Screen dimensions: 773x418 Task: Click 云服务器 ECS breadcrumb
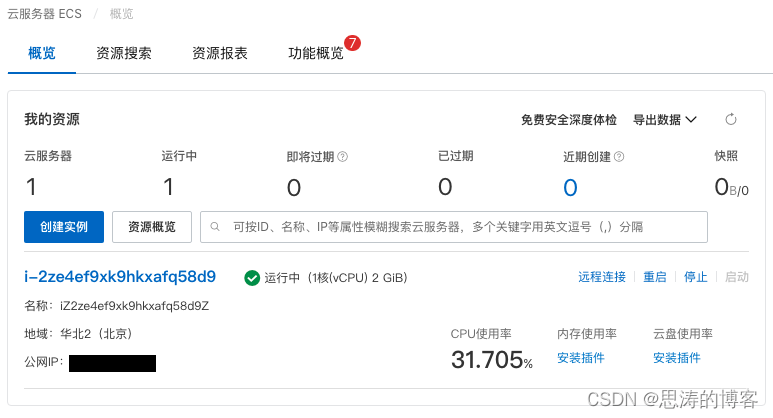pos(44,14)
